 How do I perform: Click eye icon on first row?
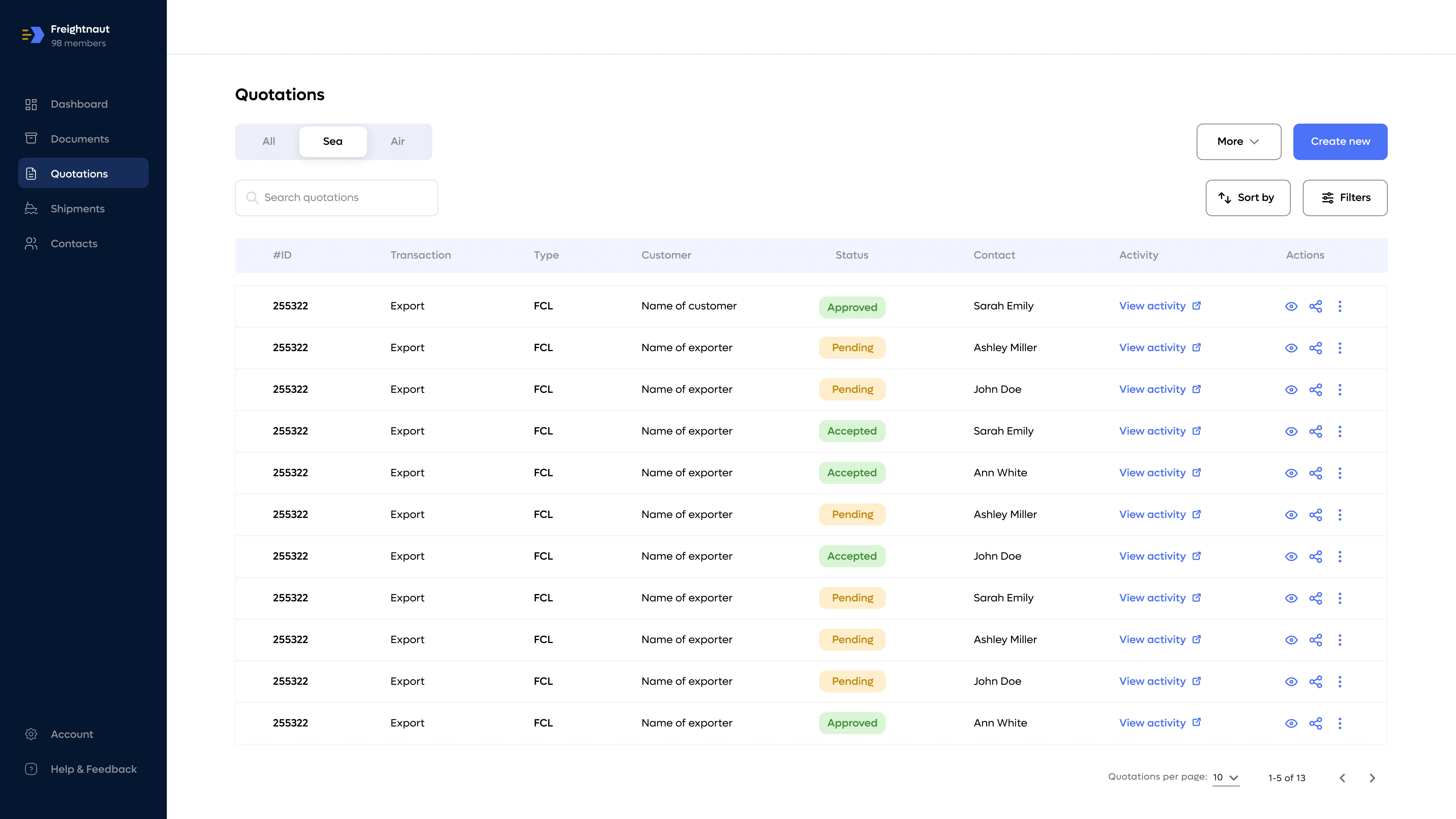1291,306
